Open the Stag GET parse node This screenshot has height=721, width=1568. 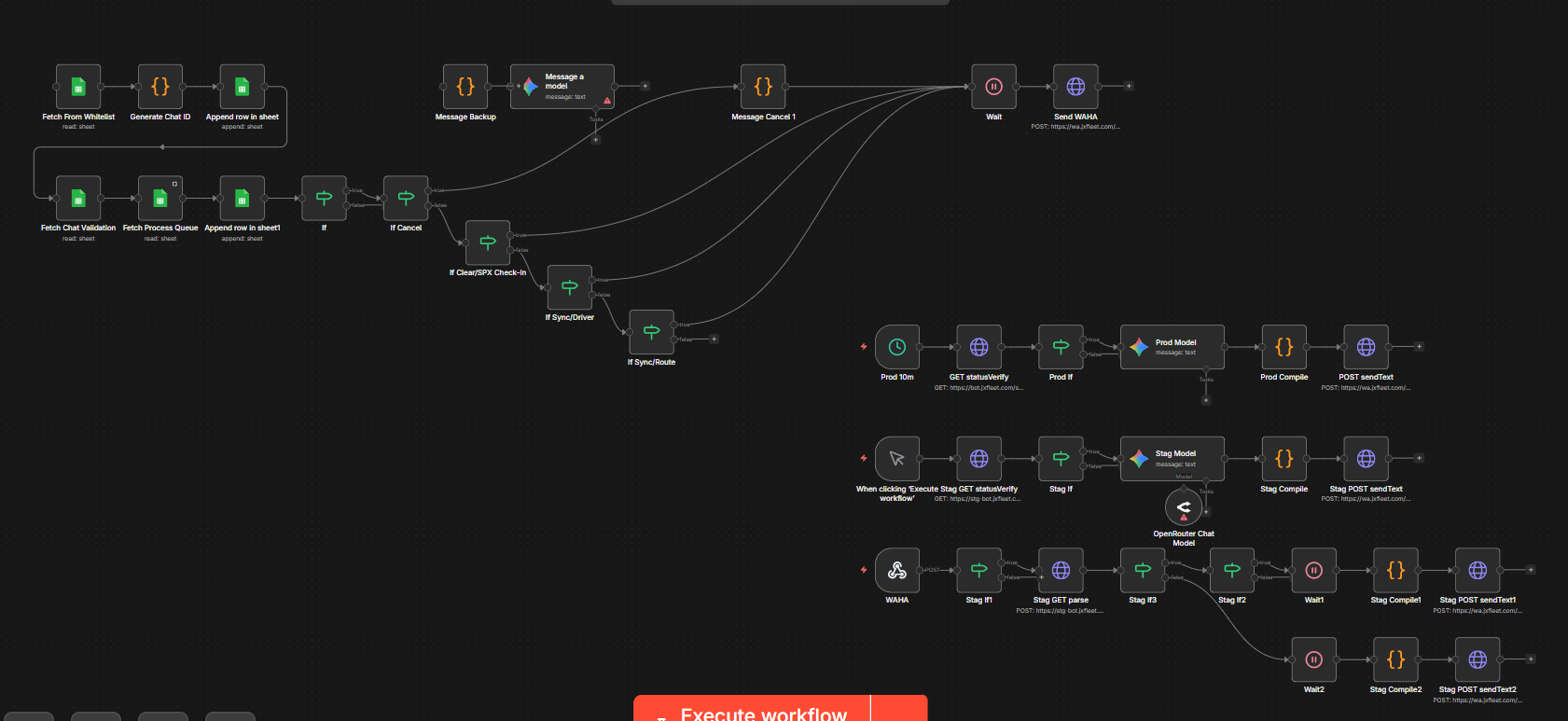coord(1062,570)
